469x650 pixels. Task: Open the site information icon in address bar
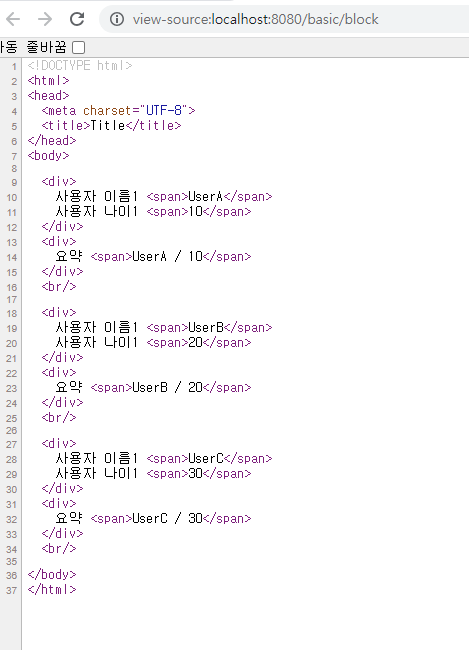click(117, 19)
